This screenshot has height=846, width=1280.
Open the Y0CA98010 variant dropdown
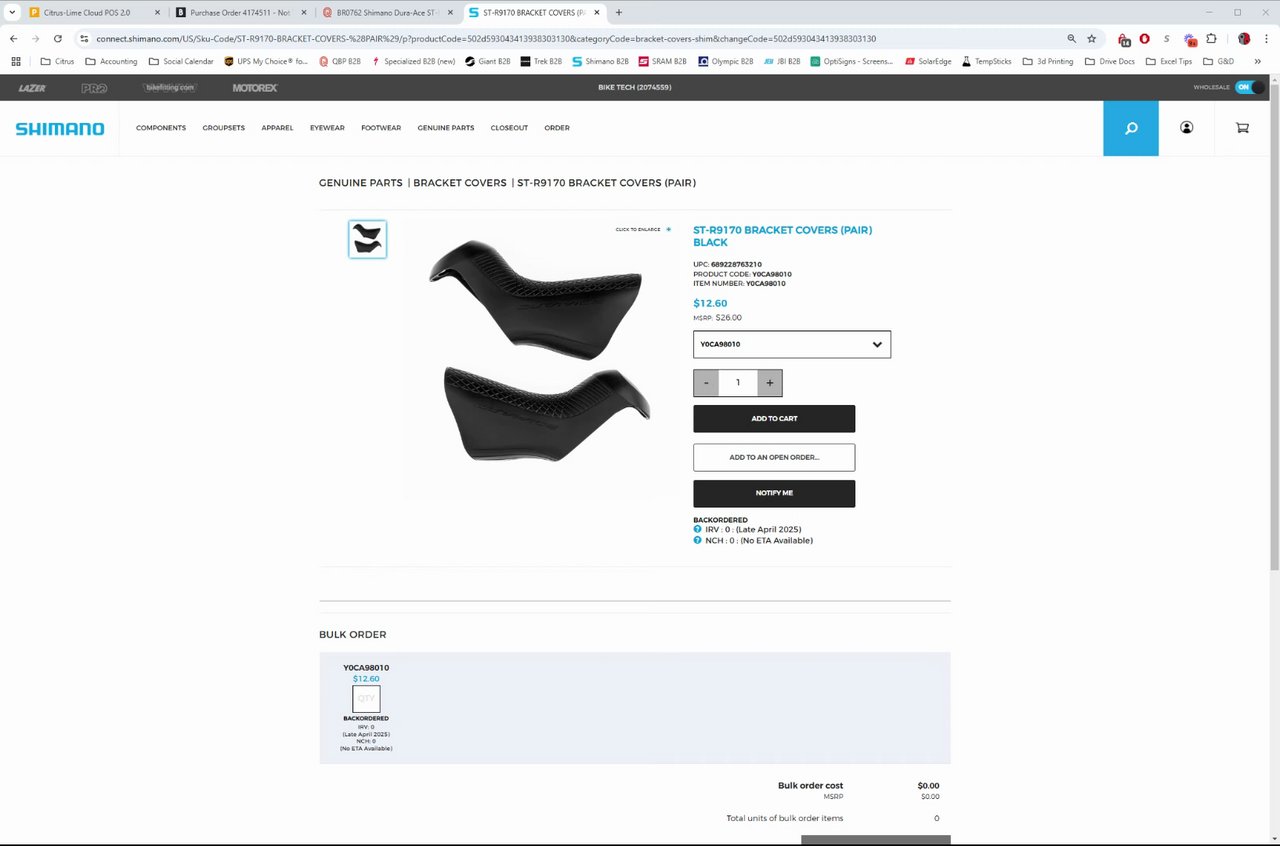click(x=792, y=344)
